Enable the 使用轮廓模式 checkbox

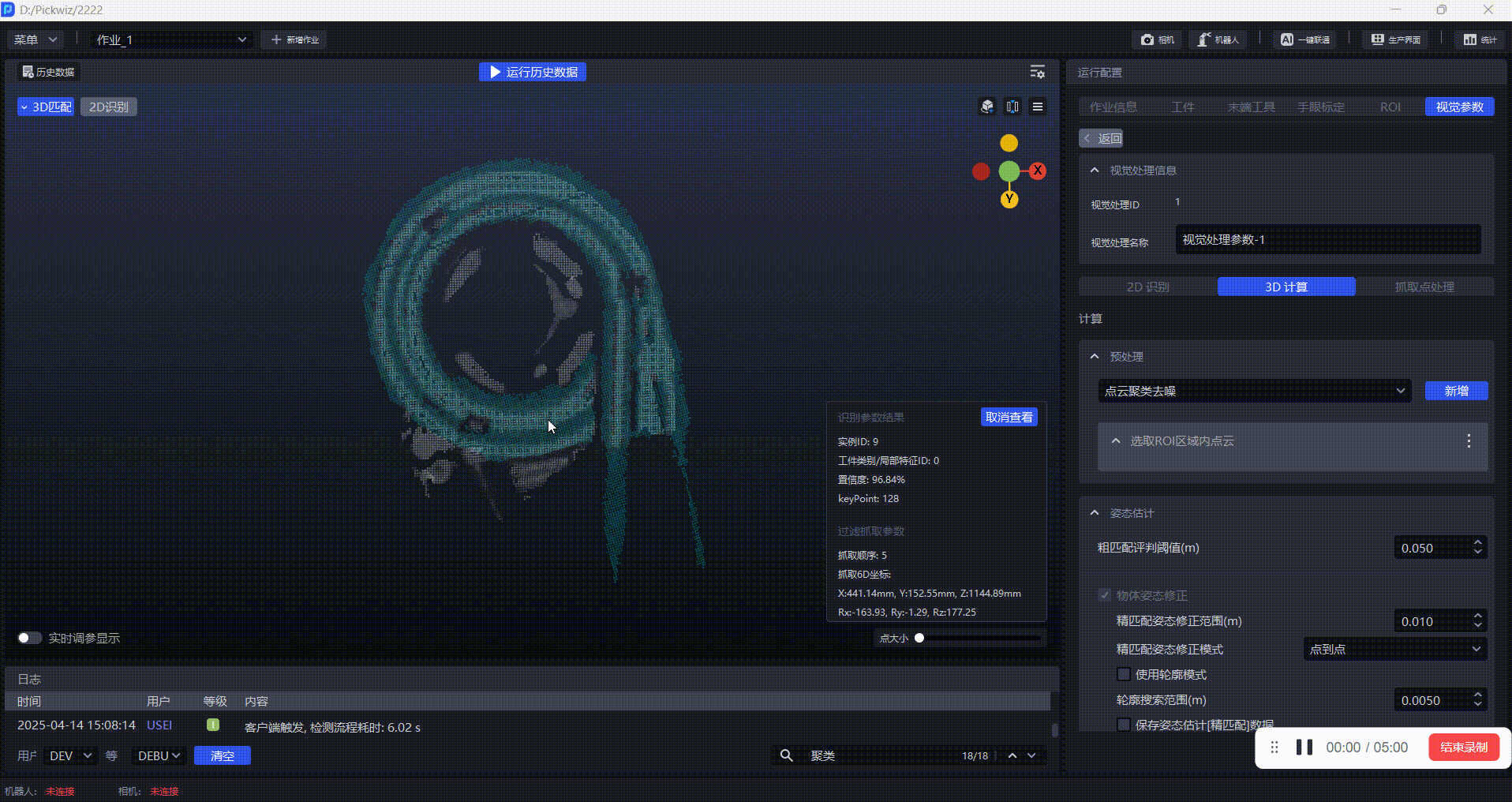click(1124, 674)
